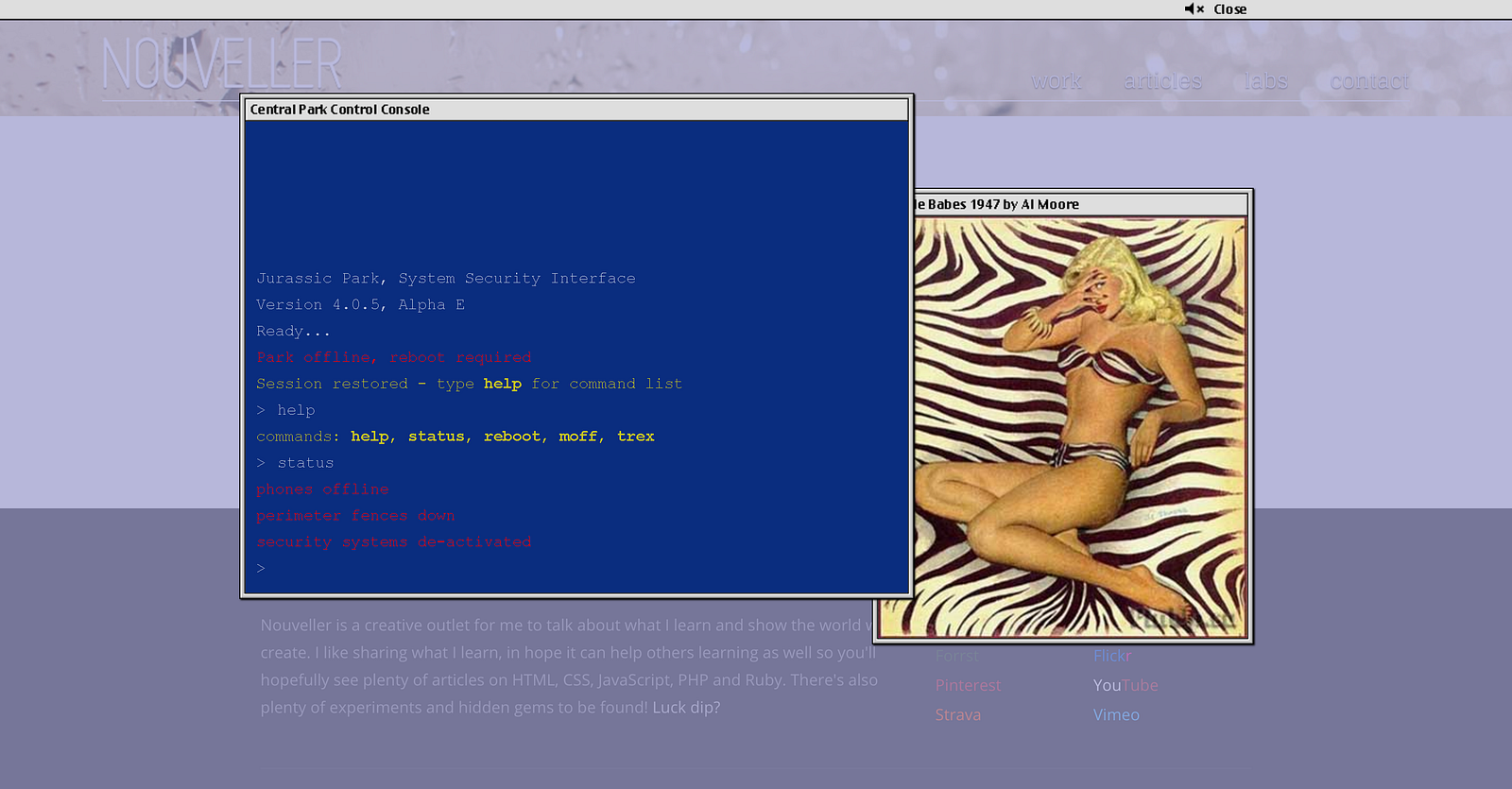
Task: Click the '> status' entered command
Action: pos(295,463)
